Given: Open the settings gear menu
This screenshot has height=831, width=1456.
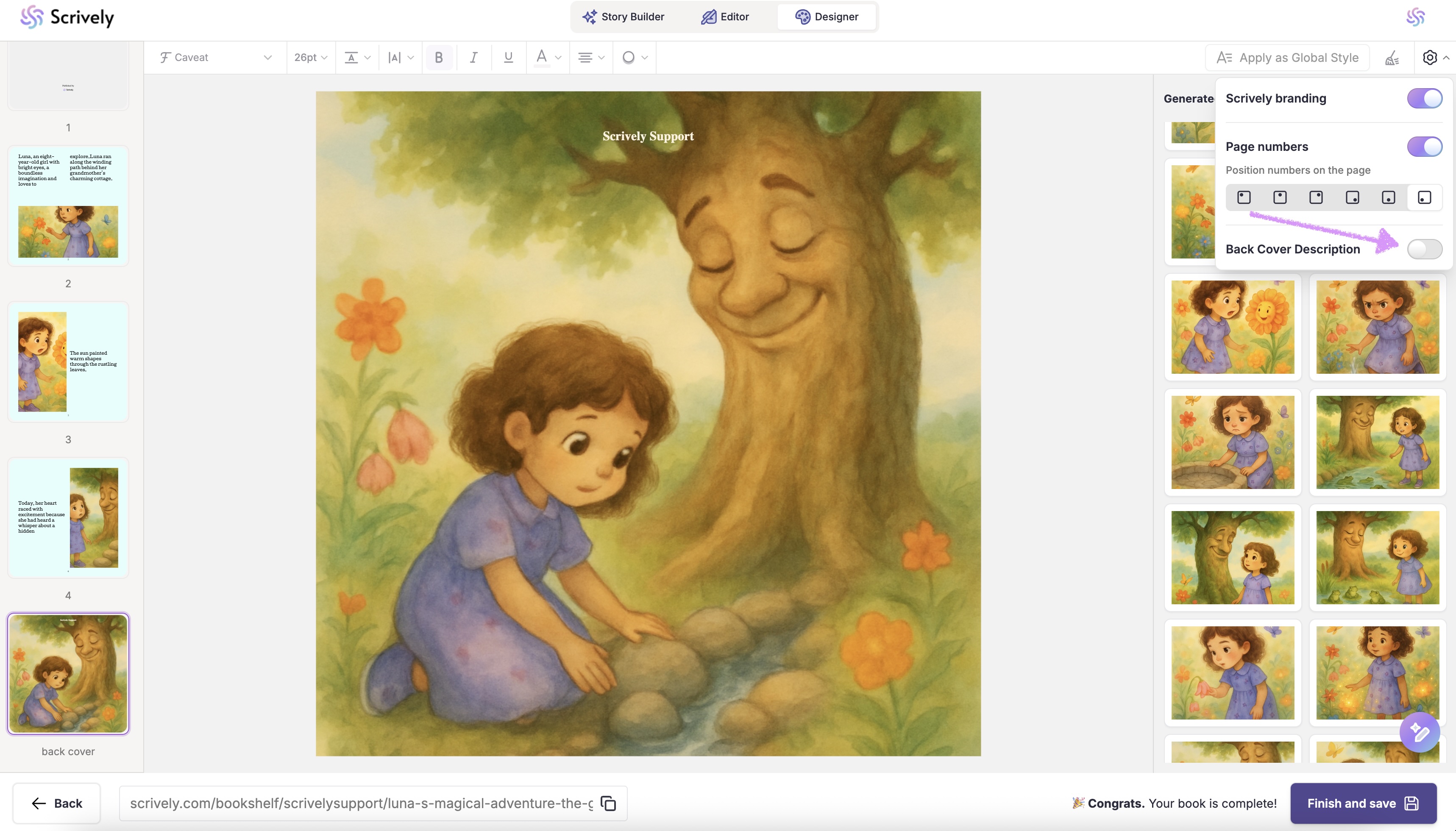Looking at the screenshot, I should coord(1430,58).
